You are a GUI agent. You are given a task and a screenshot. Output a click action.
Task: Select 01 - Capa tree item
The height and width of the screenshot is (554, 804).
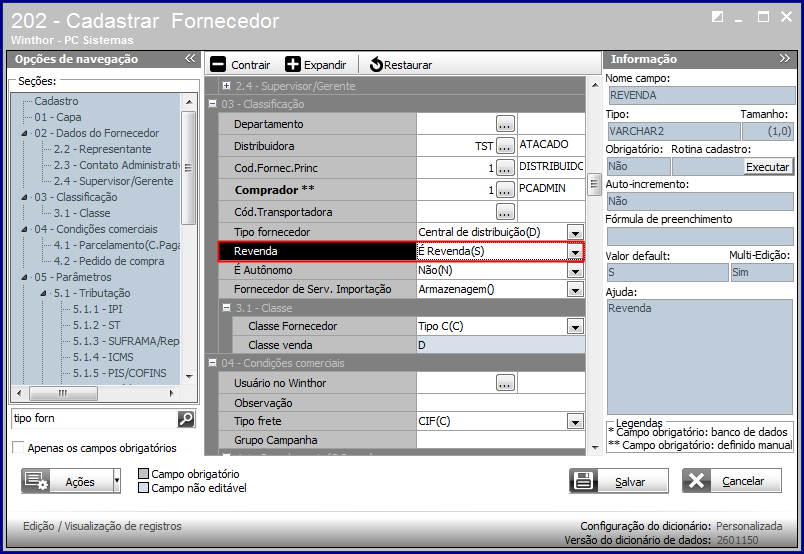coord(57,117)
